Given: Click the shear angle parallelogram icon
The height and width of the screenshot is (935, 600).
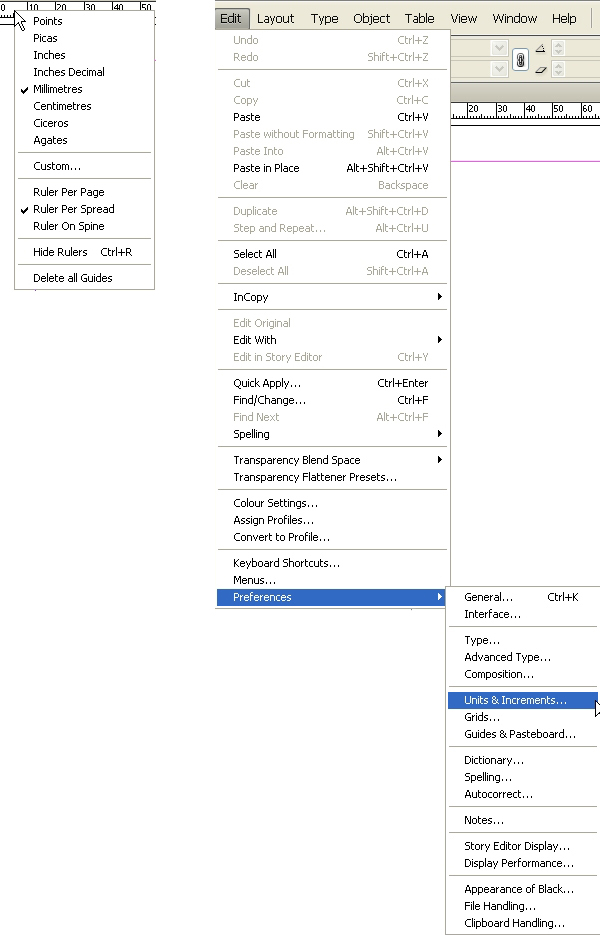Looking at the screenshot, I should [x=540, y=70].
